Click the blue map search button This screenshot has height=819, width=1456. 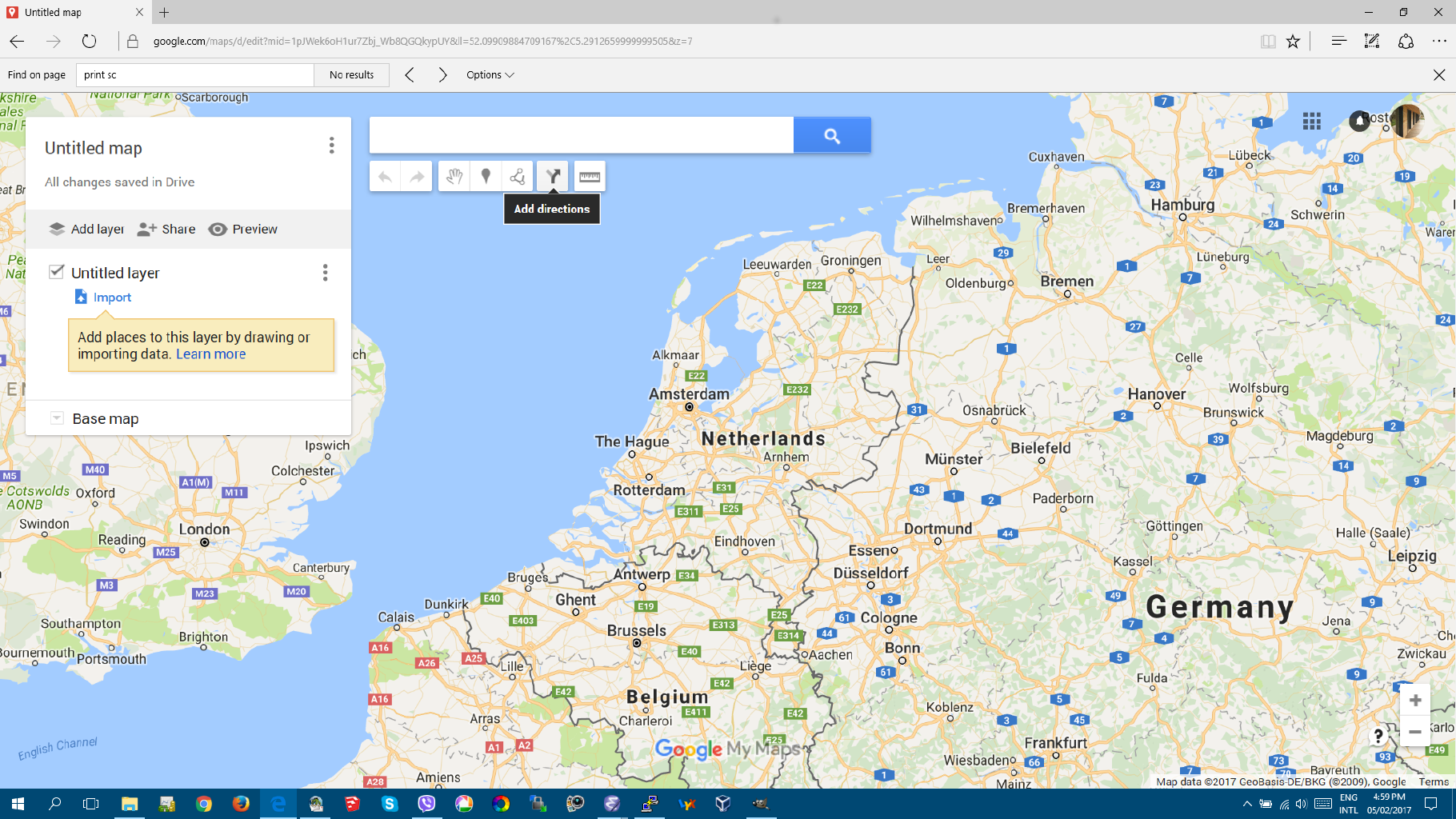832,135
